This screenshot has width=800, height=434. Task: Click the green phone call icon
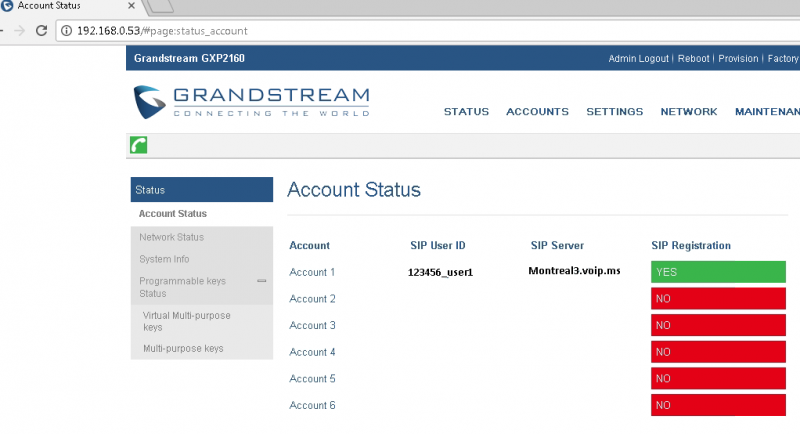tap(138, 145)
